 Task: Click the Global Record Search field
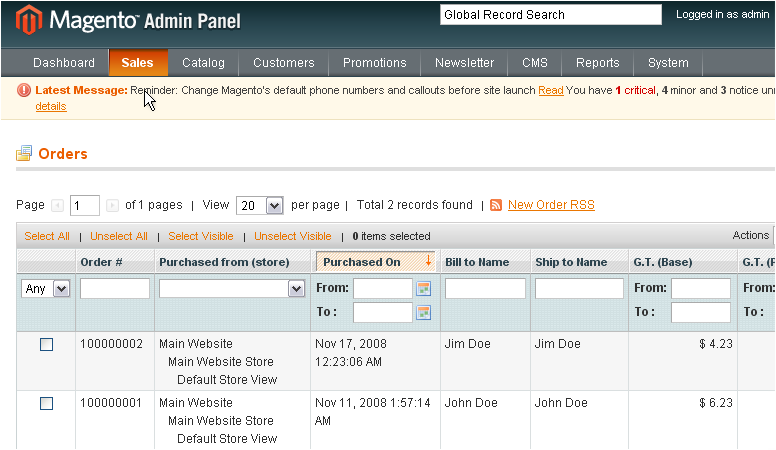click(x=550, y=15)
